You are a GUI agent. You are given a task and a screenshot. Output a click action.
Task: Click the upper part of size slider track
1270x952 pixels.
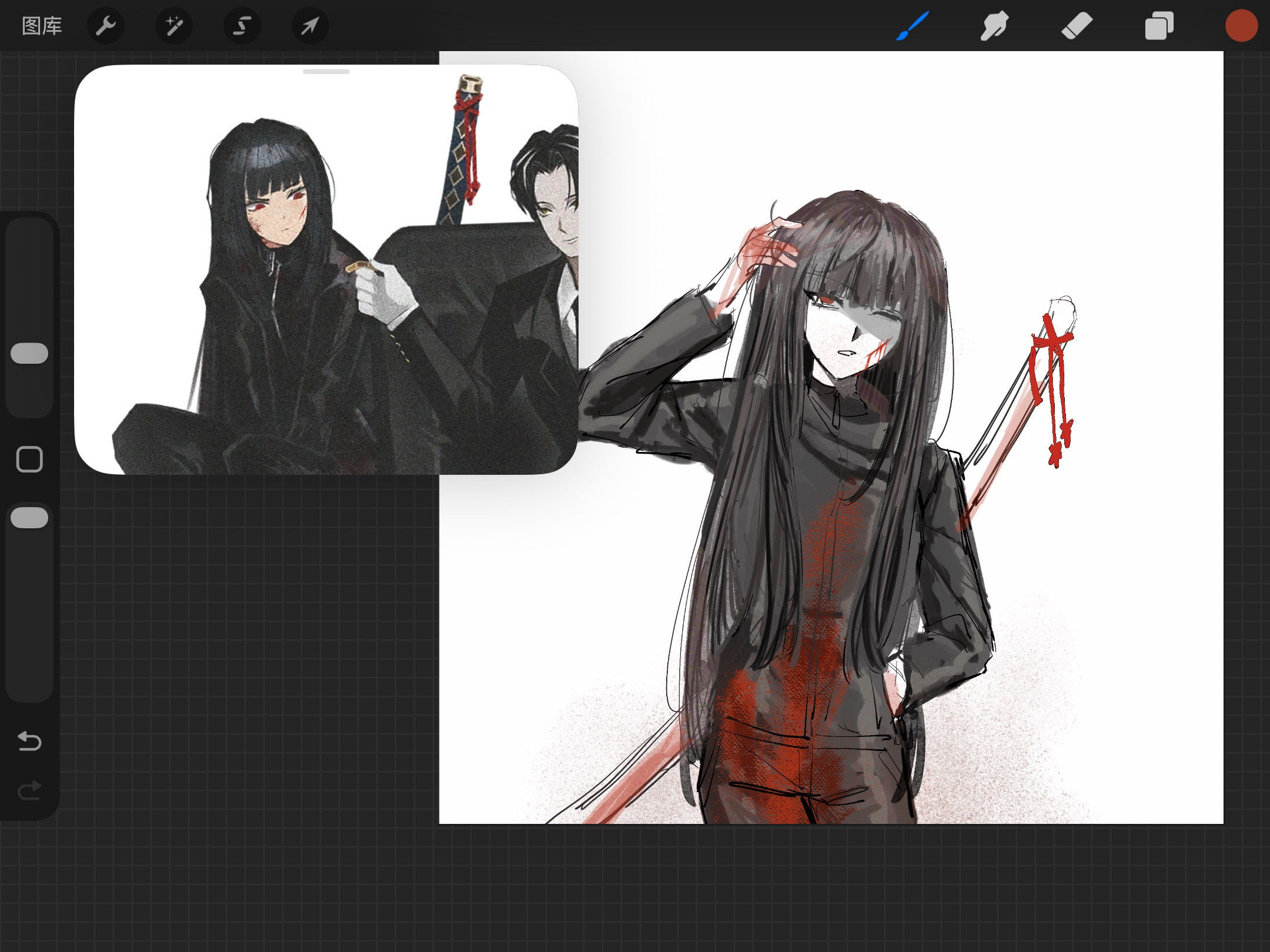point(29,264)
